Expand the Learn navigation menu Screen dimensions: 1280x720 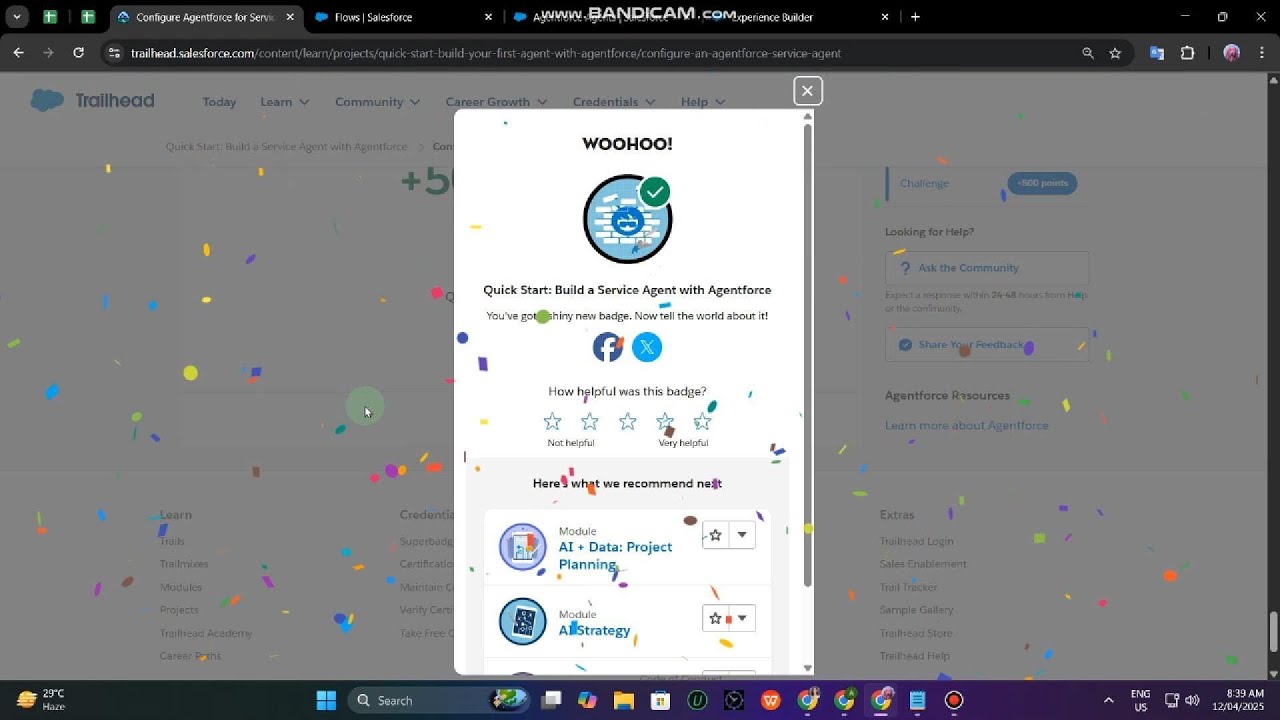[285, 102]
